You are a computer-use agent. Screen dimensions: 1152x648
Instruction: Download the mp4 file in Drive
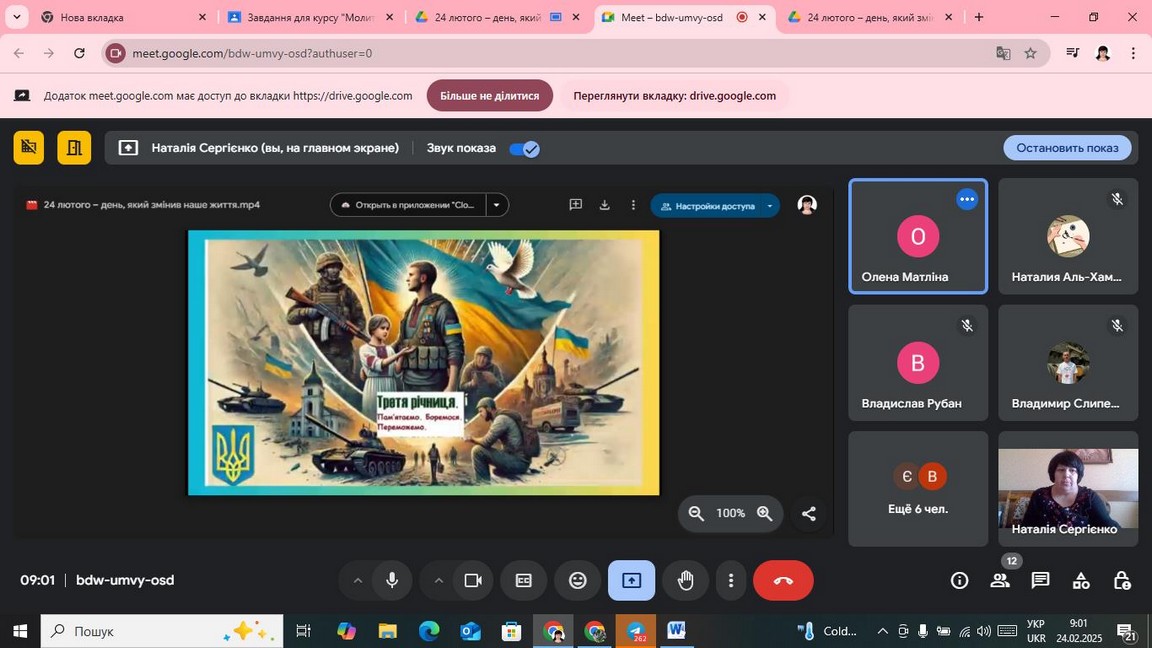click(x=605, y=205)
